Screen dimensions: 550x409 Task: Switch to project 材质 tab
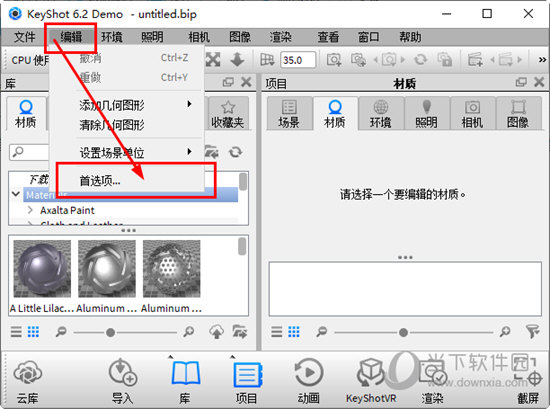pyautogui.click(x=335, y=114)
